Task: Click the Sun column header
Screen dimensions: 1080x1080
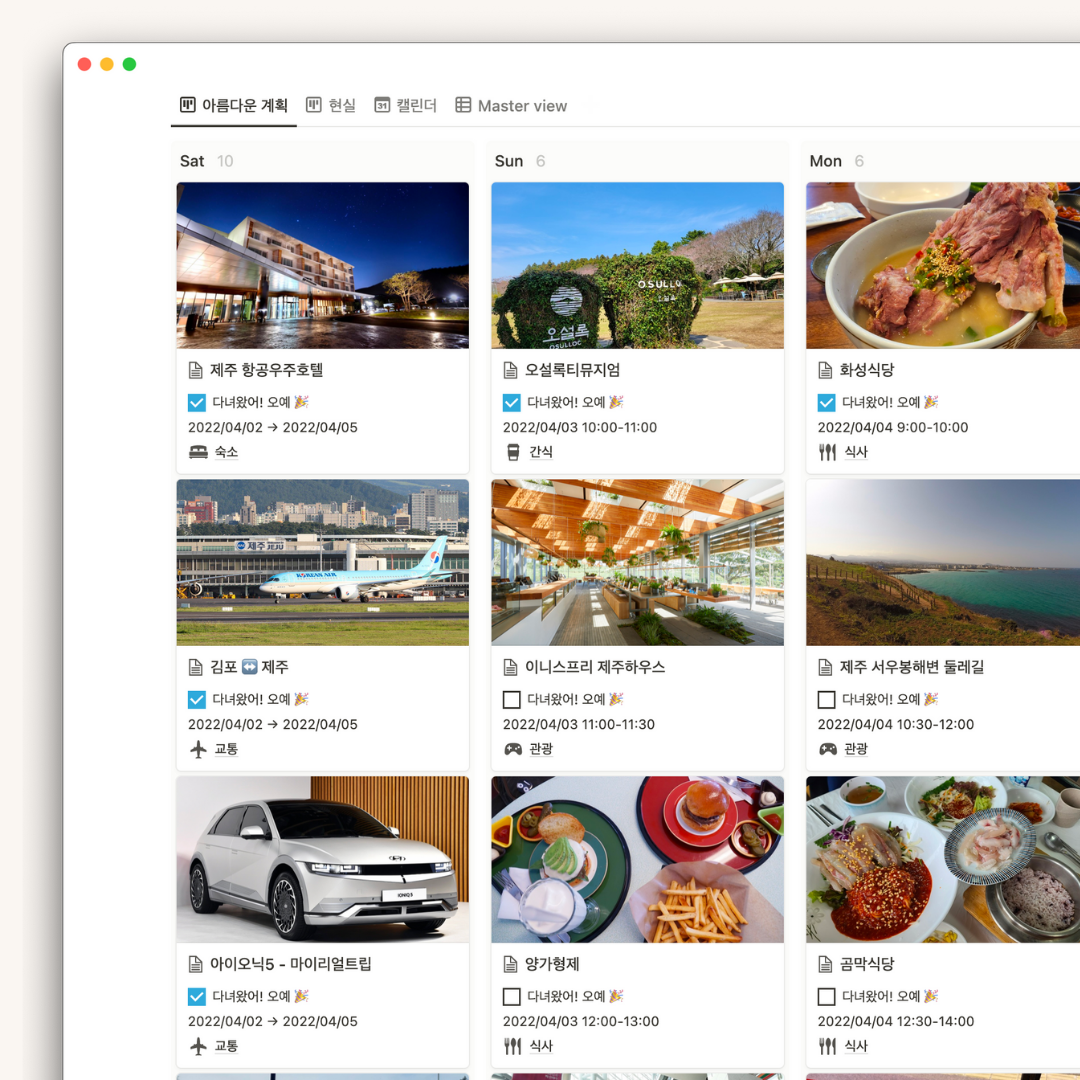Action: 509,161
